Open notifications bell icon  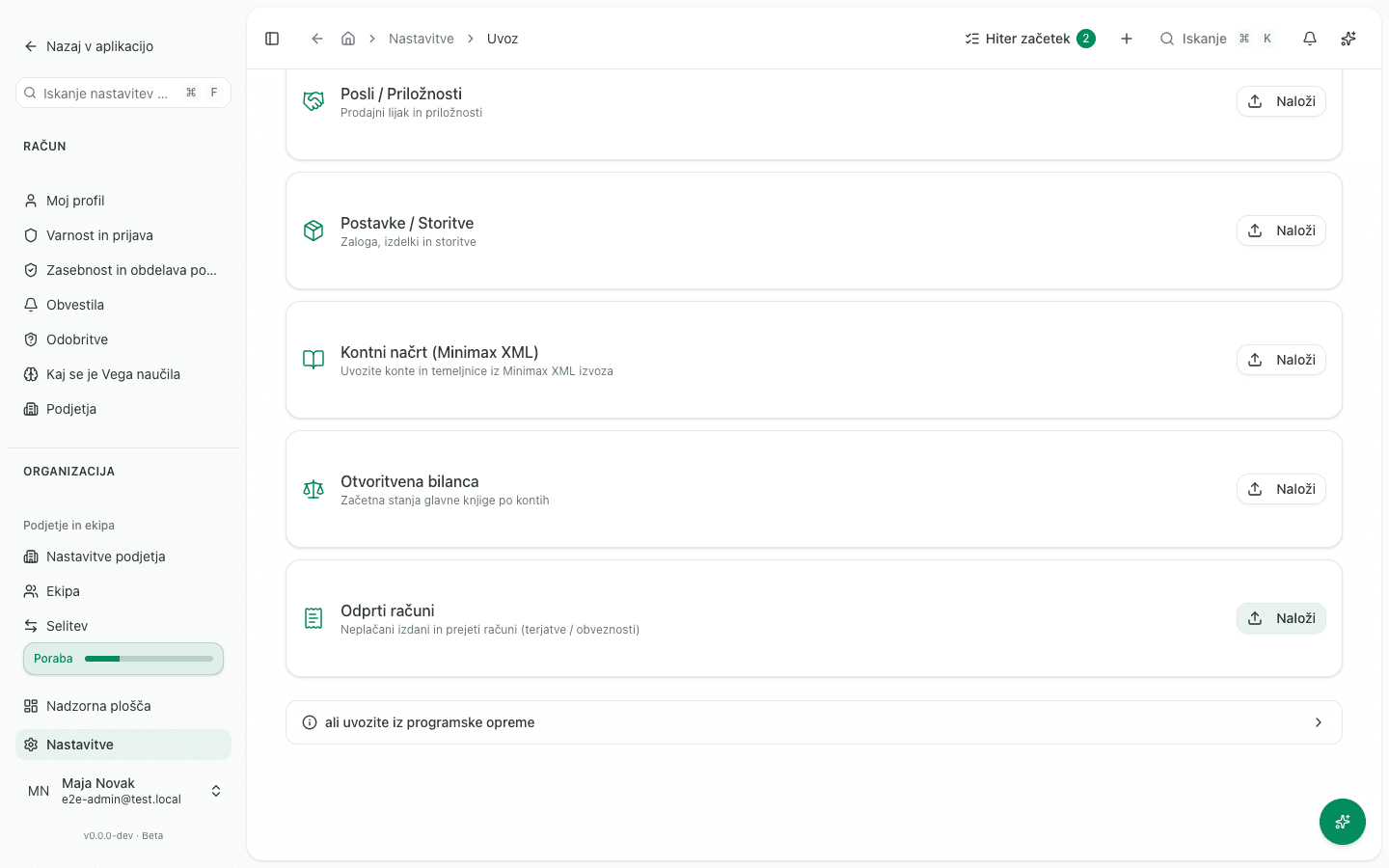[x=1310, y=39]
